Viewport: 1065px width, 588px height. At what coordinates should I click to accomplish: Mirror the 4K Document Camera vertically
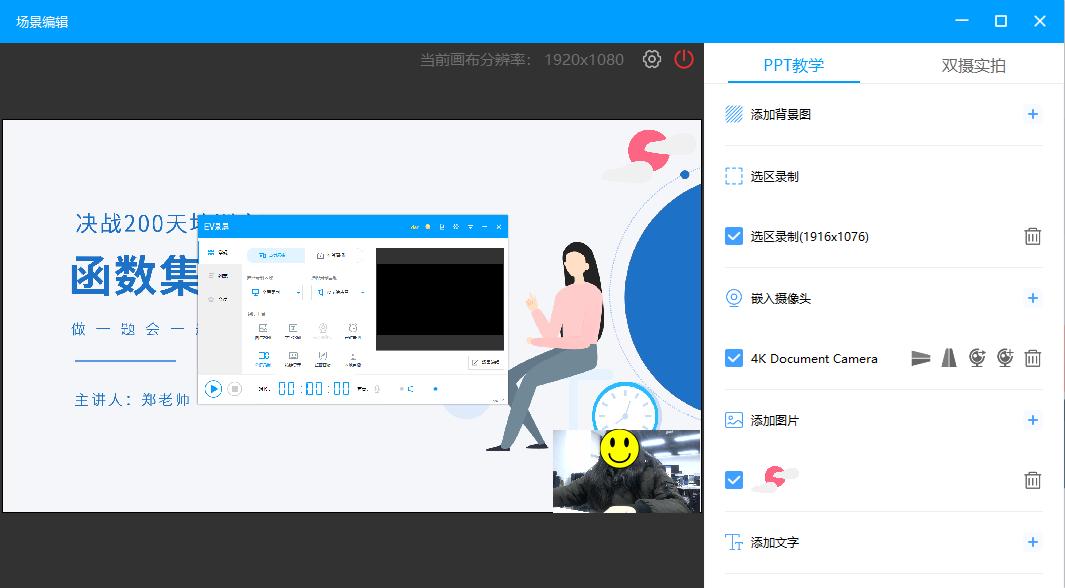[x=920, y=357]
